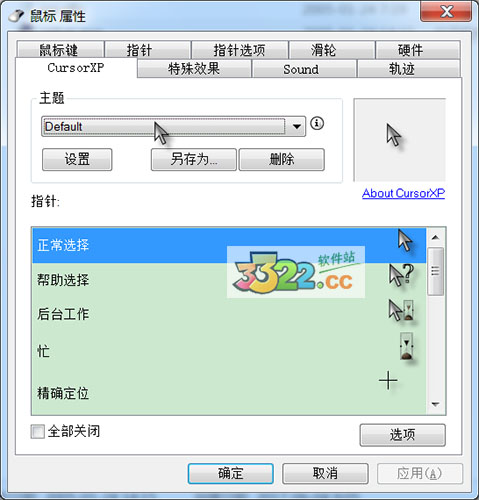Click the 选项 button
Viewport: 479px width, 500px height.
(x=402, y=435)
